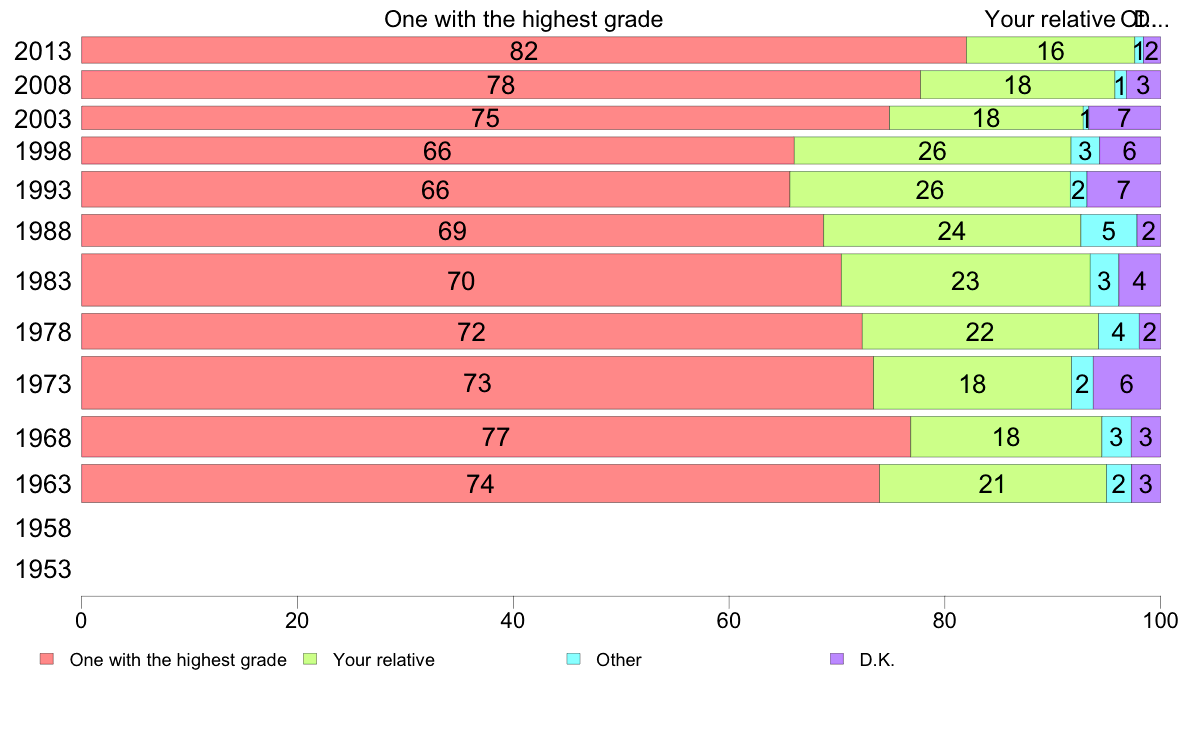The width and height of the screenshot is (1188, 736).
Task: Click the purple D.K. legend swatch
Action: pyautogui.click(x=837, y=659)
